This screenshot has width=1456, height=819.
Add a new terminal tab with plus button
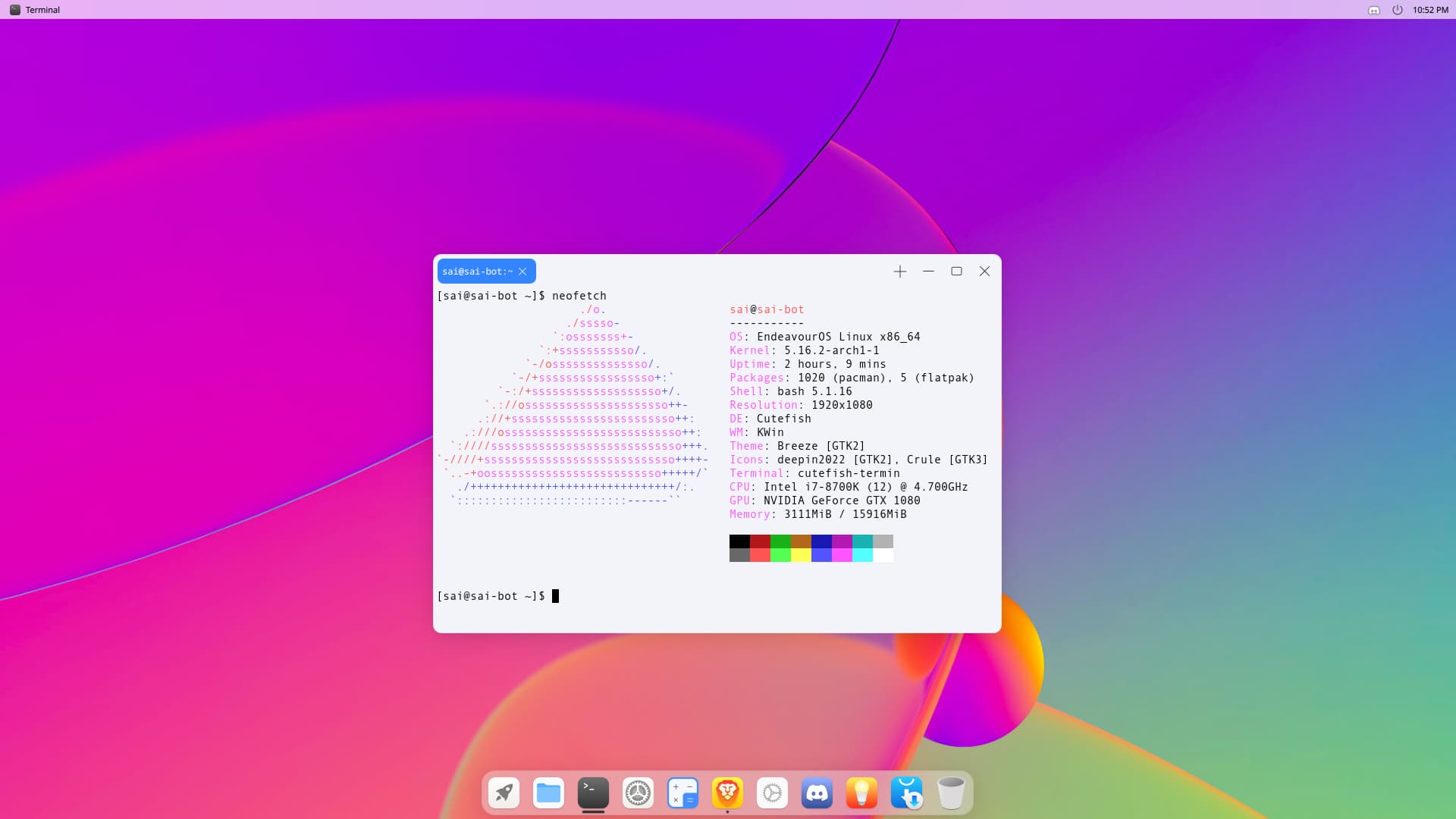point(899,271)
